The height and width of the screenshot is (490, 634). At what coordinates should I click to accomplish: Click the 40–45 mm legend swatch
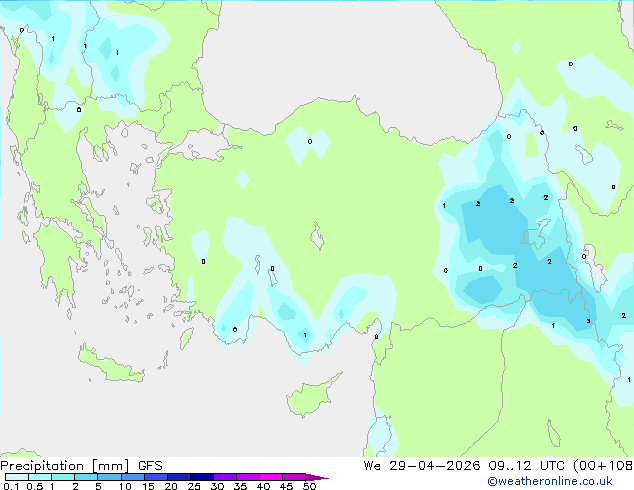(271, 477)
